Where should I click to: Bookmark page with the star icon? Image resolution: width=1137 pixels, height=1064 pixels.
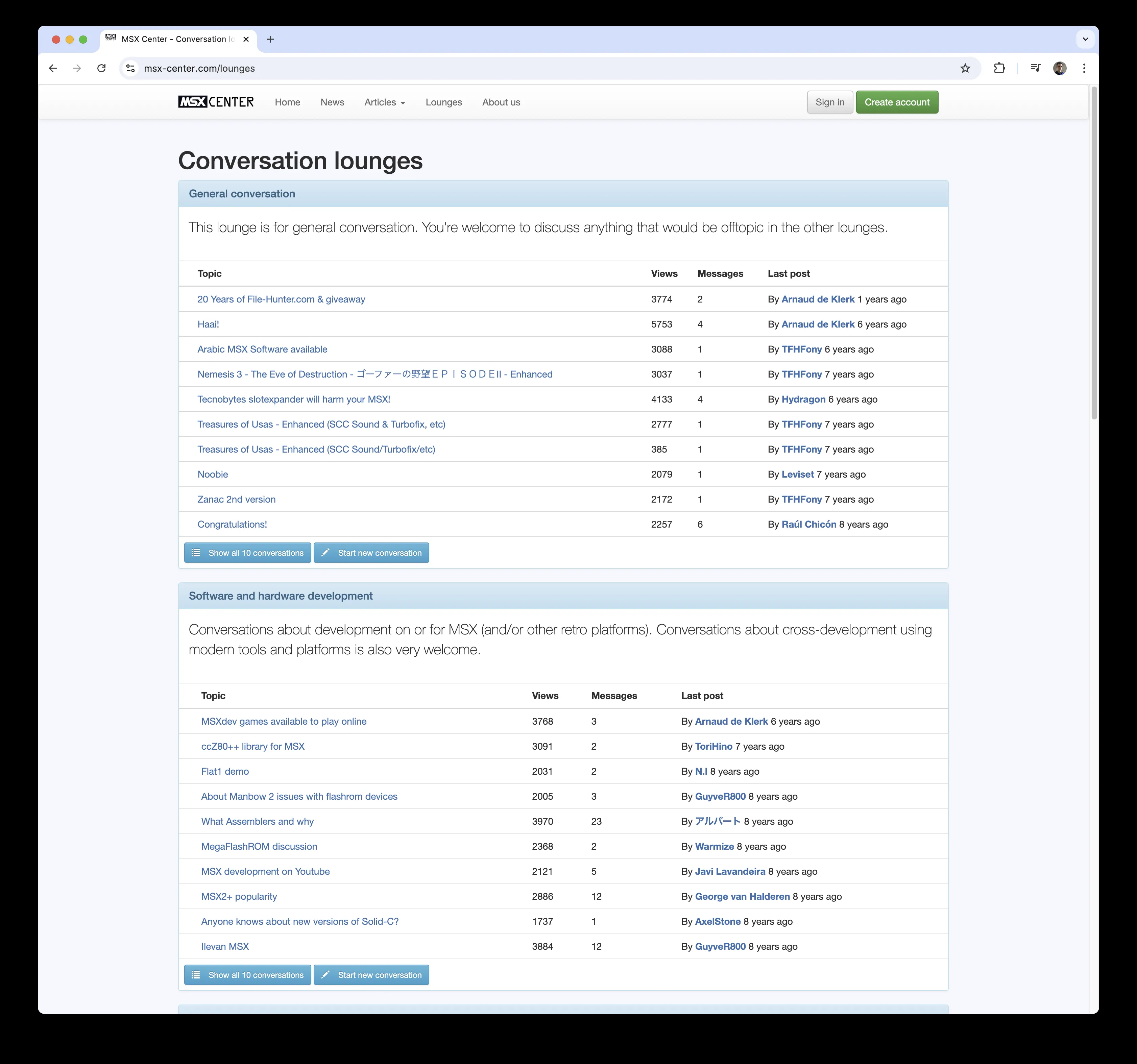(965, 69)
